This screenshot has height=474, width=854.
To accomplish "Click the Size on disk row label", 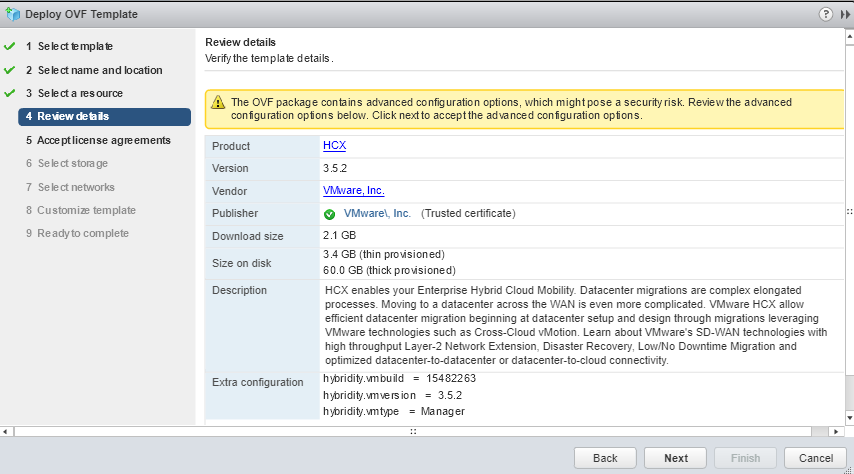I will (x=241, y=263).
